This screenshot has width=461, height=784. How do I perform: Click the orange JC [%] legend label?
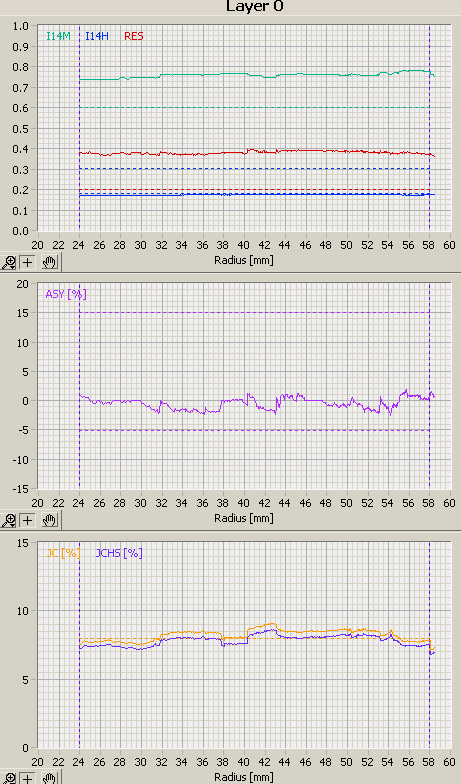point(63,553)
